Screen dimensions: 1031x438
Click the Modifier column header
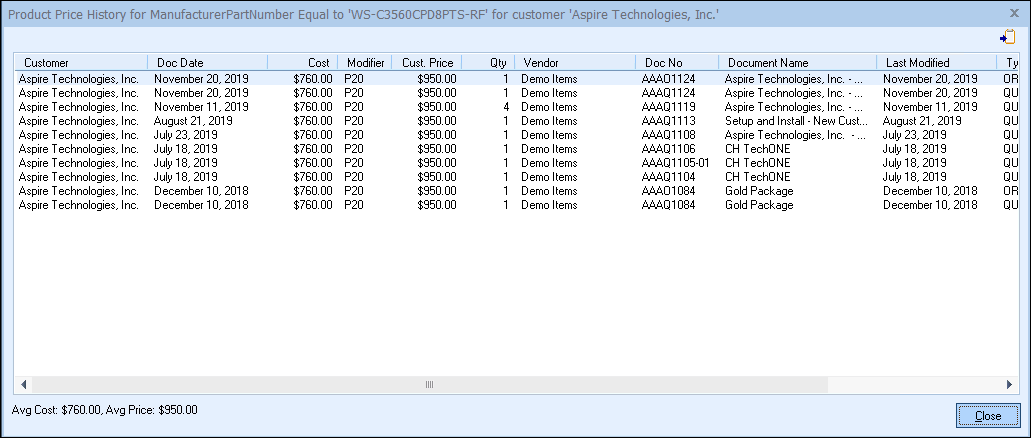pyautogui.click(x=365, y=62)
